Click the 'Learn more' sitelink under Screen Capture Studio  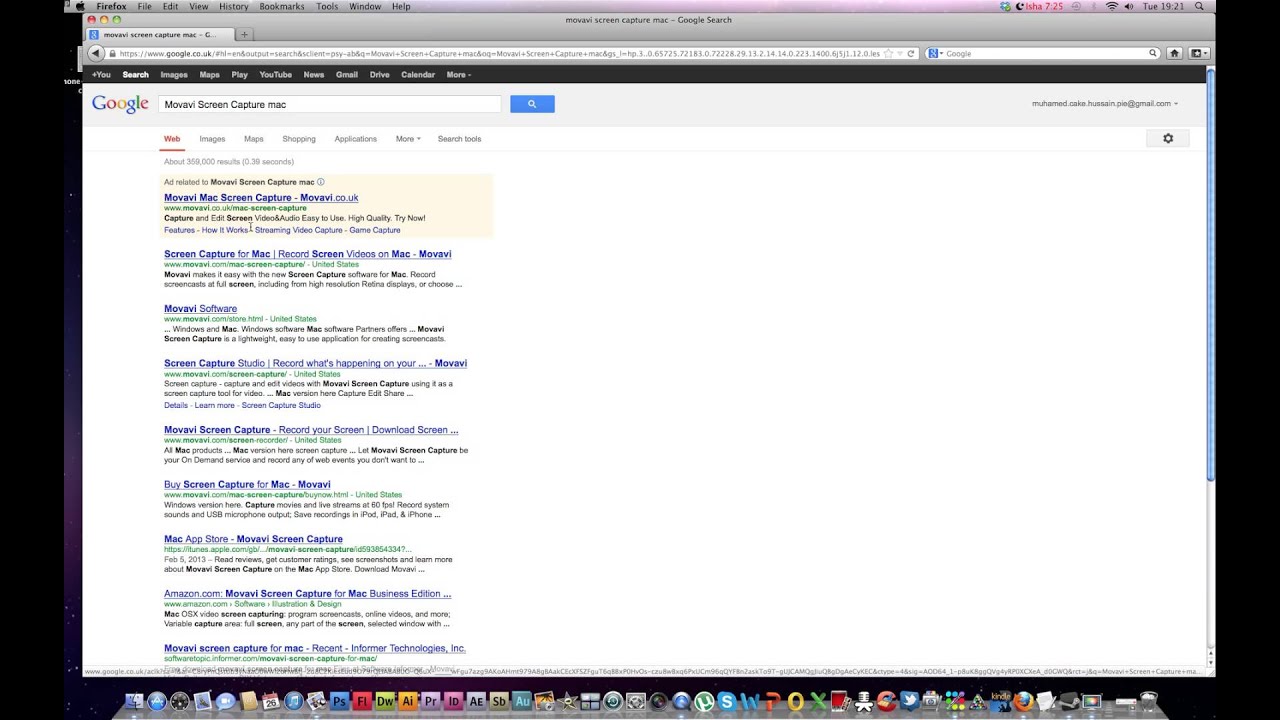coord(214,405)
